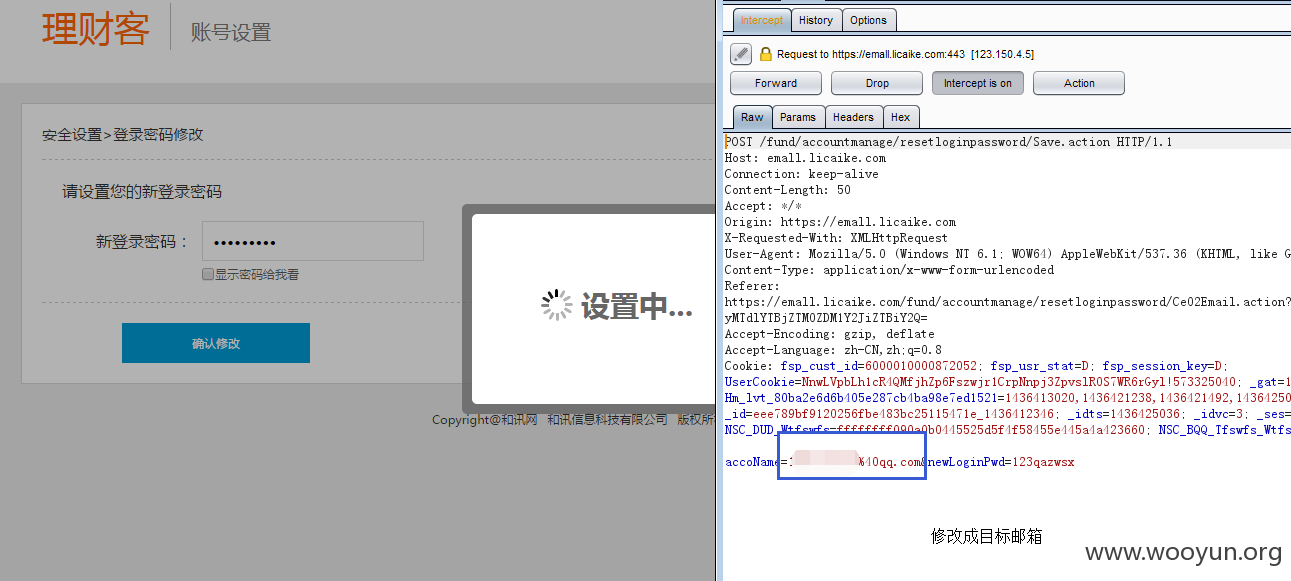Click the Accept-Language header line

pos(833,350)
